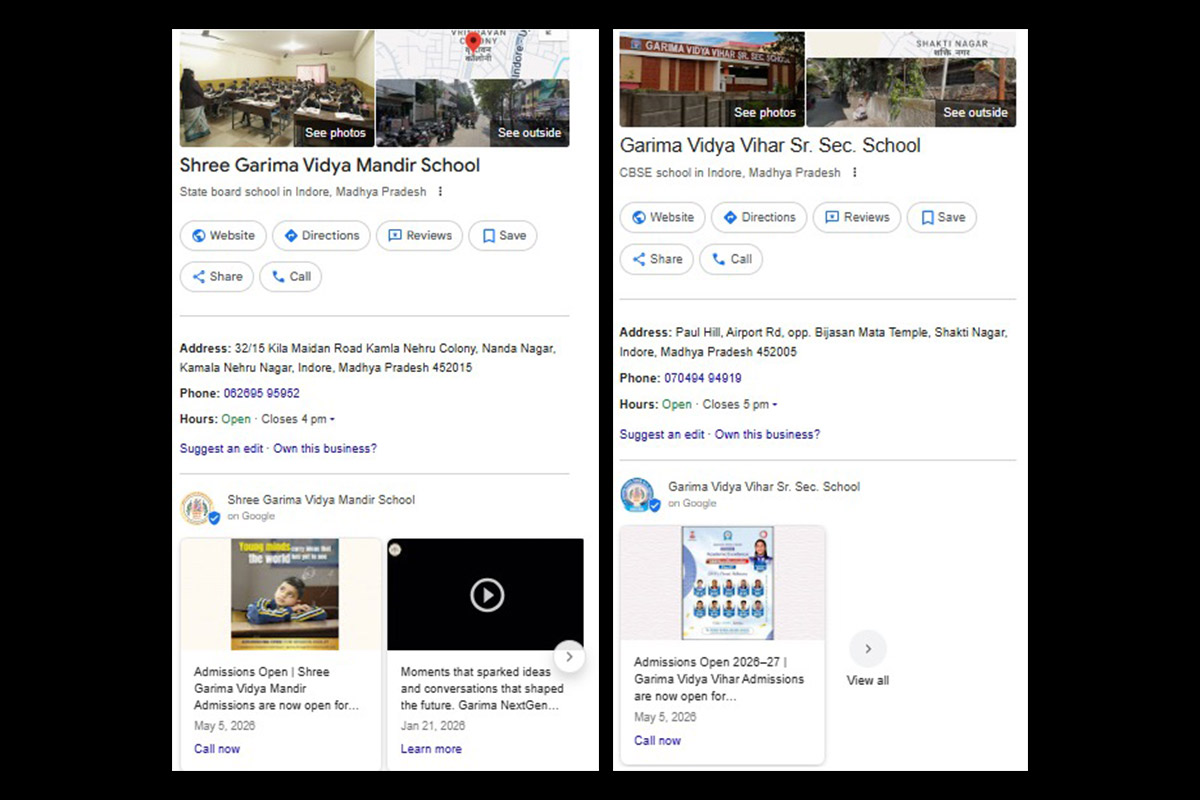Click 'CBSE school in Indore' subtitle
Image resolution: width=1200 pixels, height=800 pixels.
(x=730, y=173)
